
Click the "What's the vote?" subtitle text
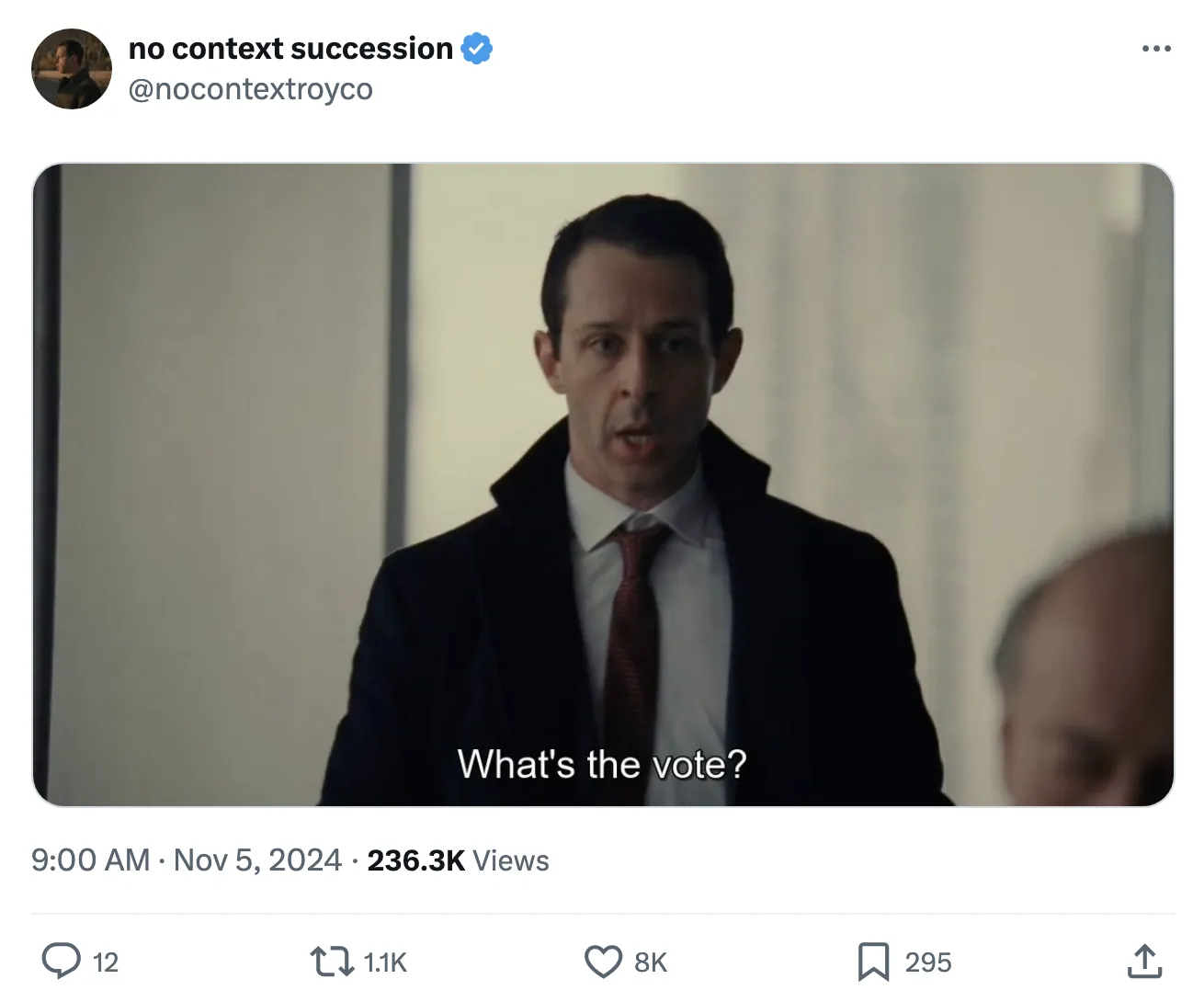point(602,764)
